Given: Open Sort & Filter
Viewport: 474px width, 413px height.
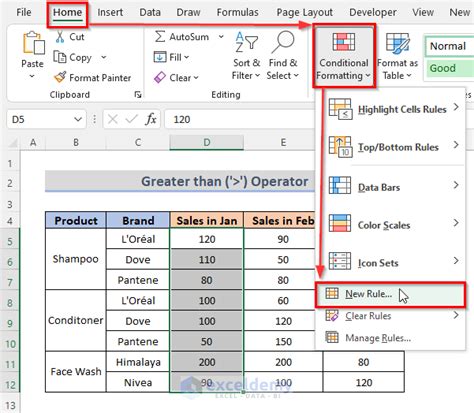Looking at the screenshot, I should (246, 55).
